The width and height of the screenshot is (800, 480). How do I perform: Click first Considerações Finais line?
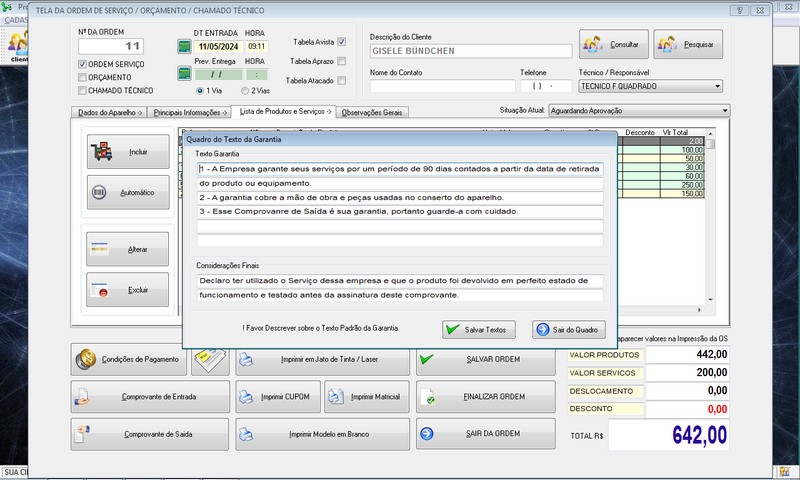pos(400,281)
